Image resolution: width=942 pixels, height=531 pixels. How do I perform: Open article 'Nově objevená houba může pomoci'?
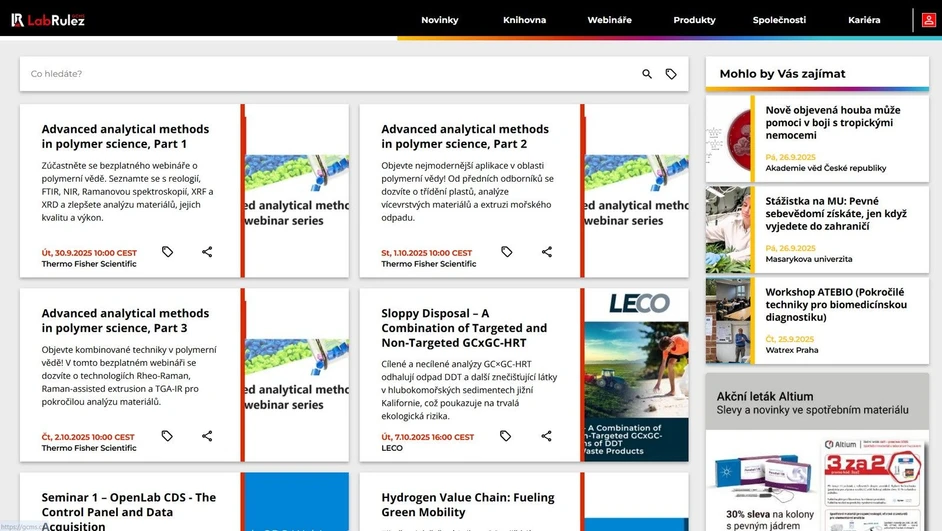[833, 123]
